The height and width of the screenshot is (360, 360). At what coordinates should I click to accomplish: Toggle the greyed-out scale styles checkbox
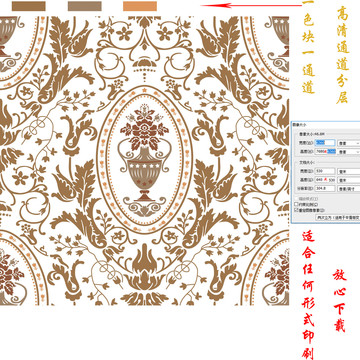(x=296, y=199)
